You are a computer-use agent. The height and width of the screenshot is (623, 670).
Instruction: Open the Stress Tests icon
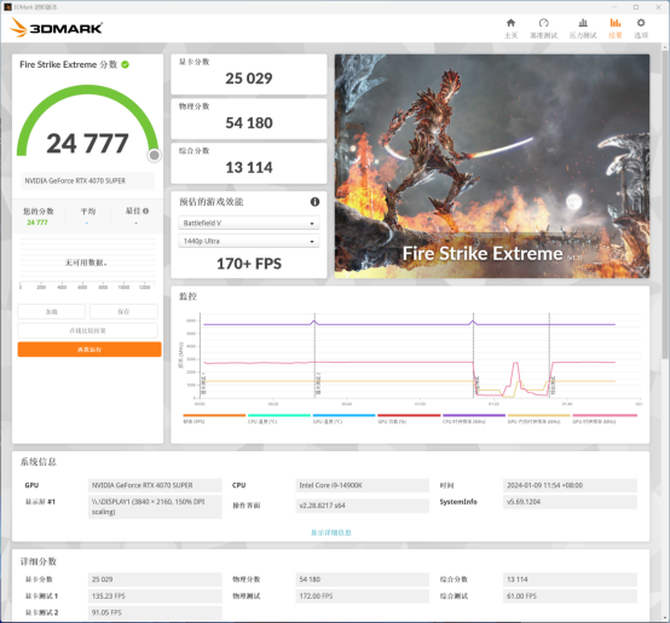pyautogui.click(x=583, y=23)
